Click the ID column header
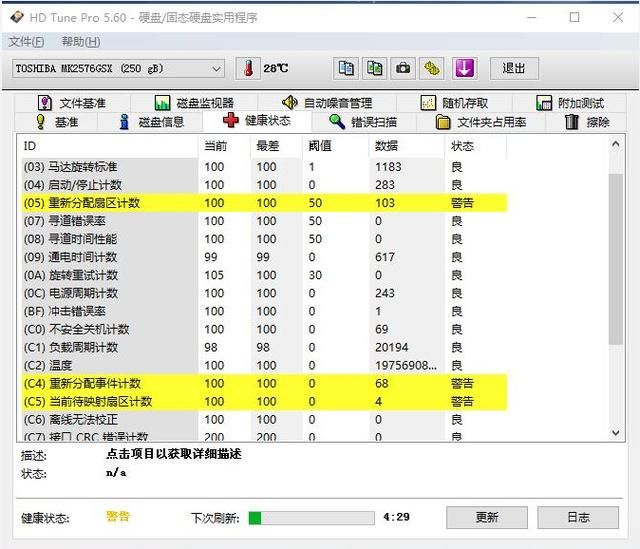Viewport: 640px width, 549px height. click(108, 146)
